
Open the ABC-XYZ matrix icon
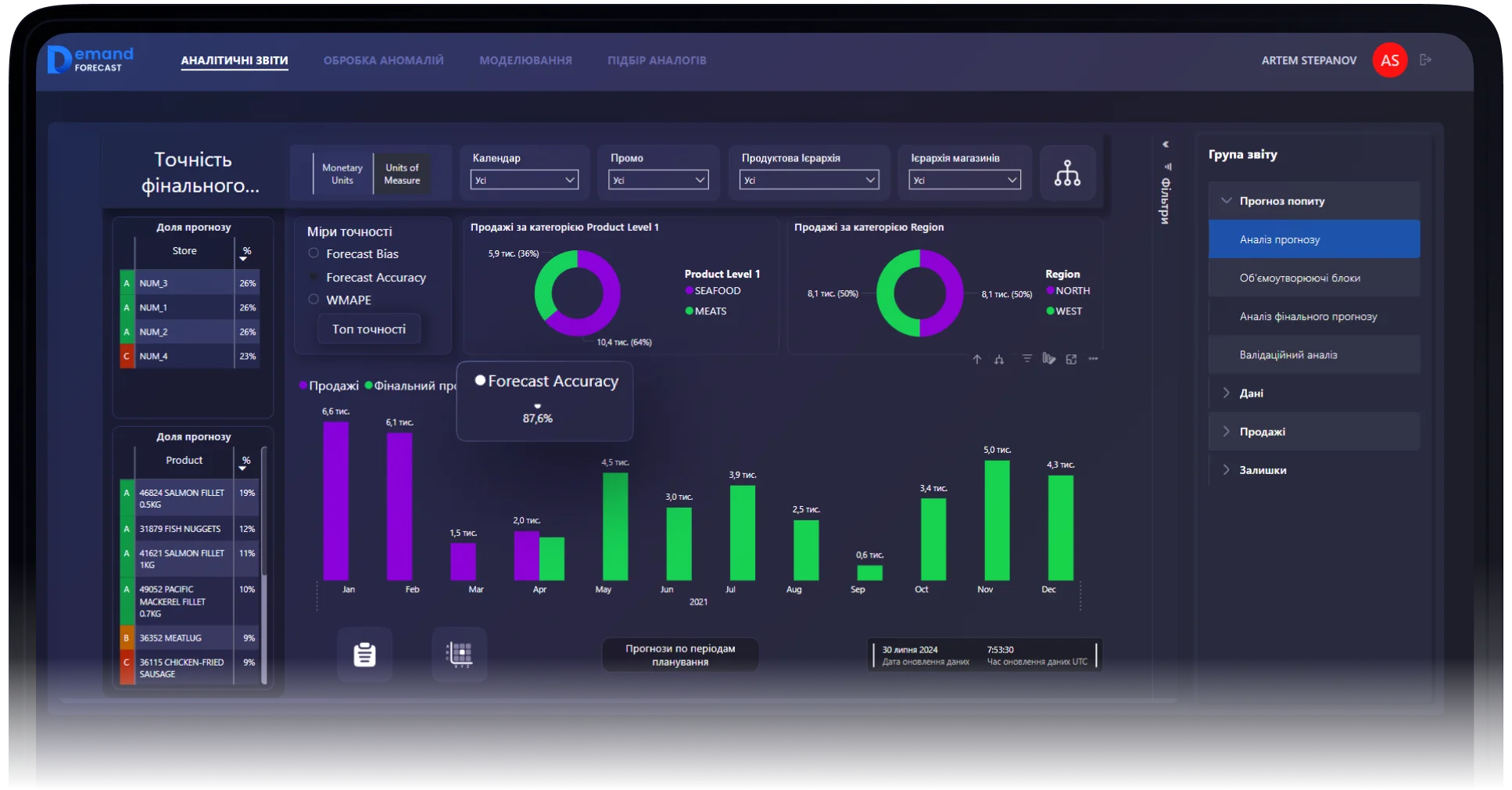click(x=459, y=655)
